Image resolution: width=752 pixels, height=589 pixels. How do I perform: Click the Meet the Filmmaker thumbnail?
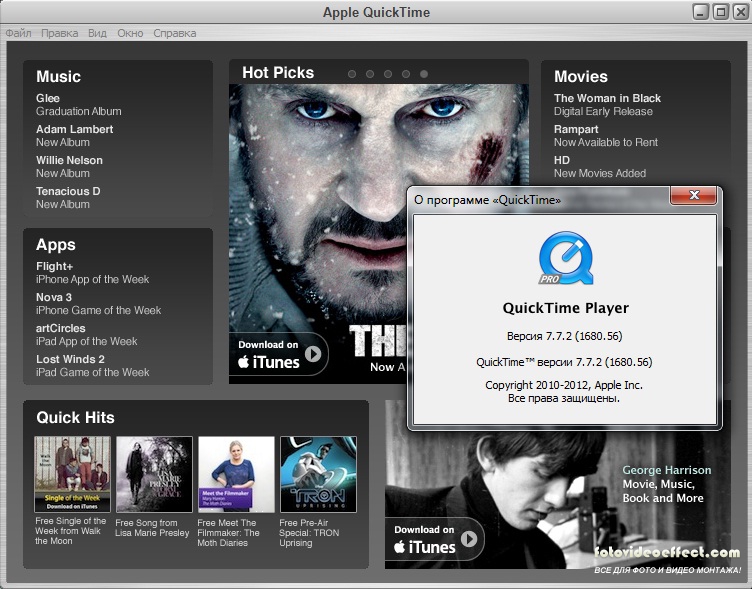point(236,474)
